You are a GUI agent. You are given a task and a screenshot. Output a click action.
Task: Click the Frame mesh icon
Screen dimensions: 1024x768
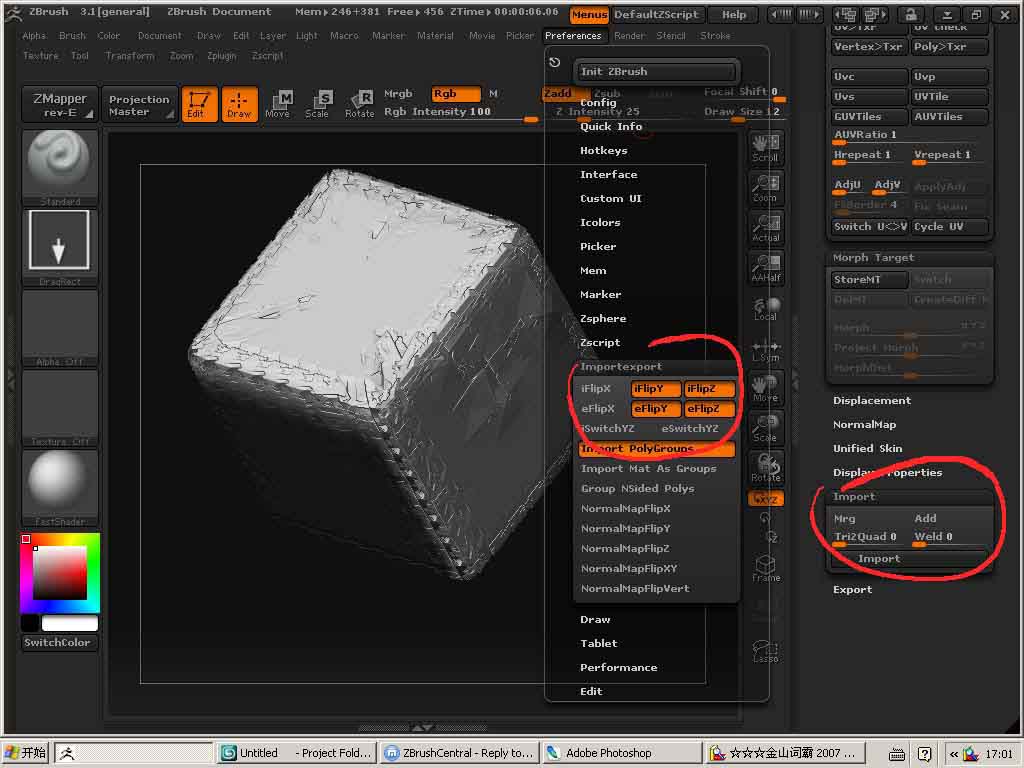(765, 568)
